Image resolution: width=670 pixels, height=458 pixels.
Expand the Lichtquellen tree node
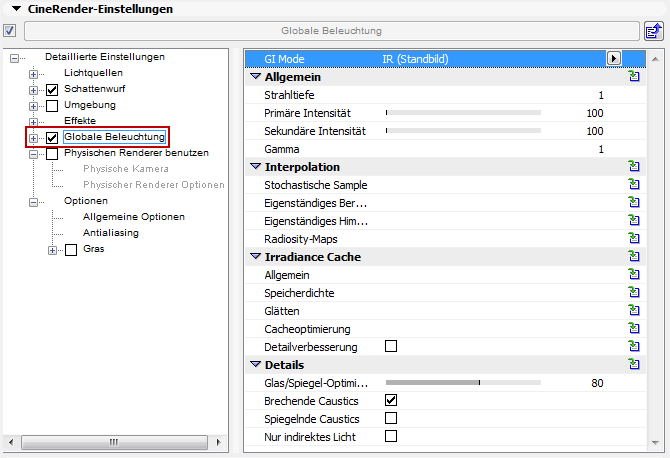point(33,74)
